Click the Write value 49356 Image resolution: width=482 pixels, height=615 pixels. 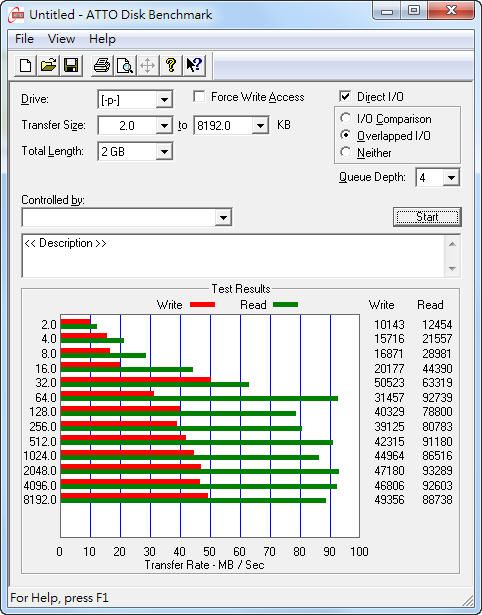389,500
